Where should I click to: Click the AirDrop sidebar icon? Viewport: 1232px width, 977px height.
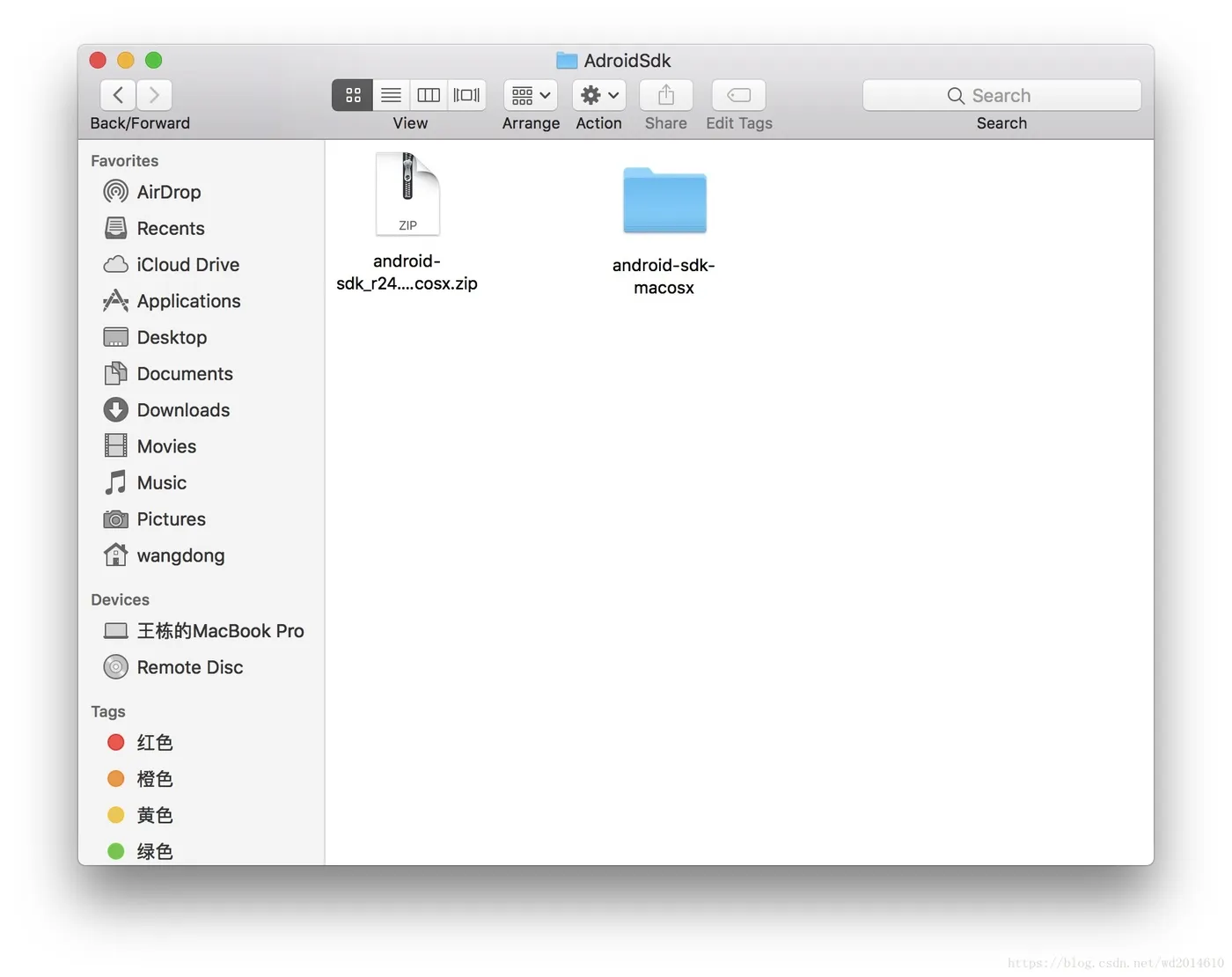(115, 192)
